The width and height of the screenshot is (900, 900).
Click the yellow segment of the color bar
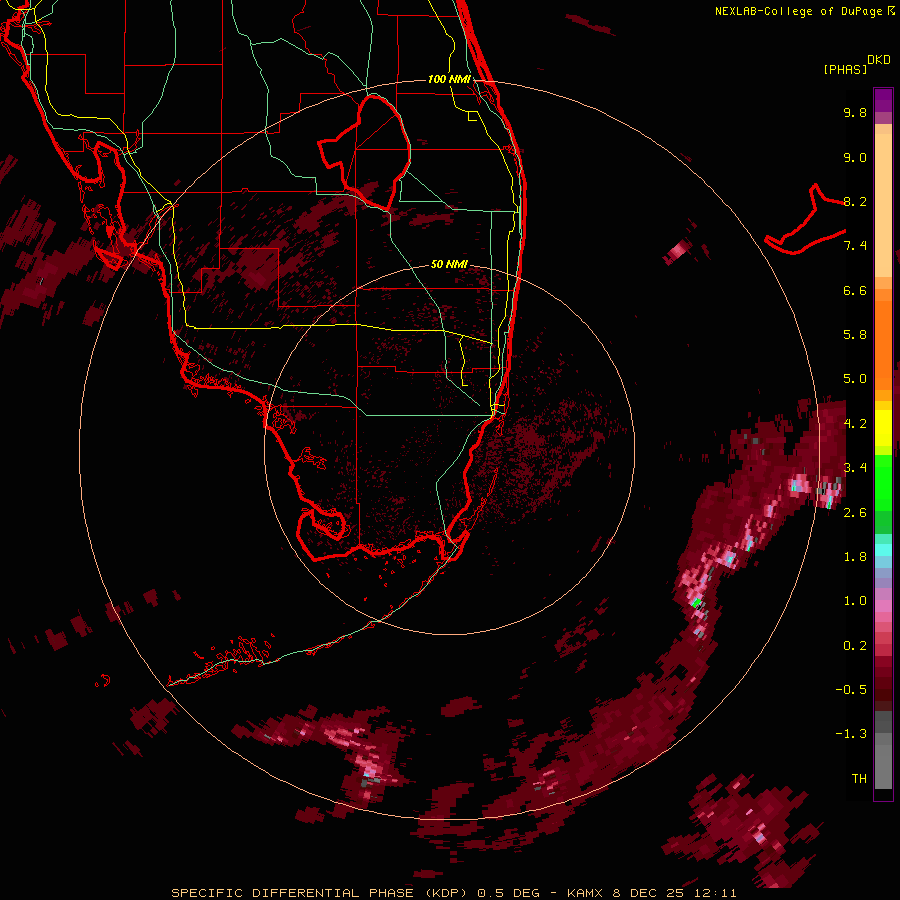[883, 428]
